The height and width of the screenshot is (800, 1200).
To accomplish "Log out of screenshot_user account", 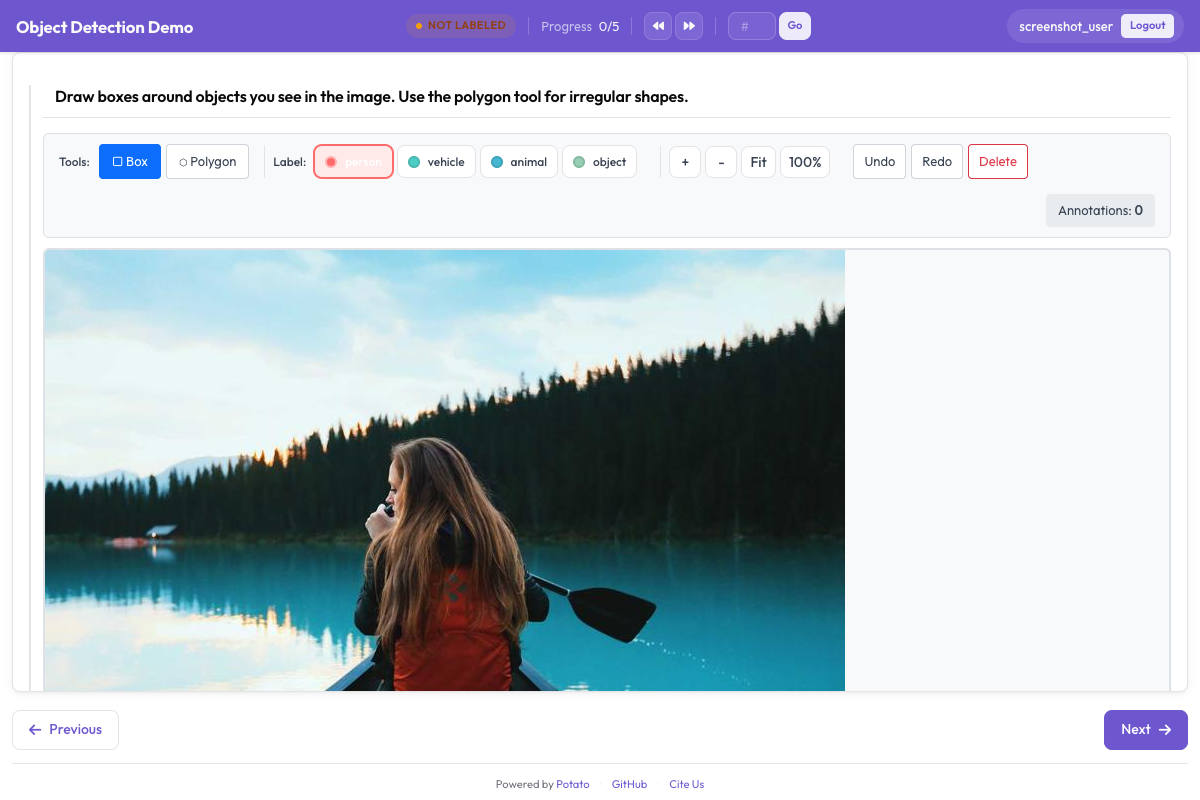I will click(1147, 26).
